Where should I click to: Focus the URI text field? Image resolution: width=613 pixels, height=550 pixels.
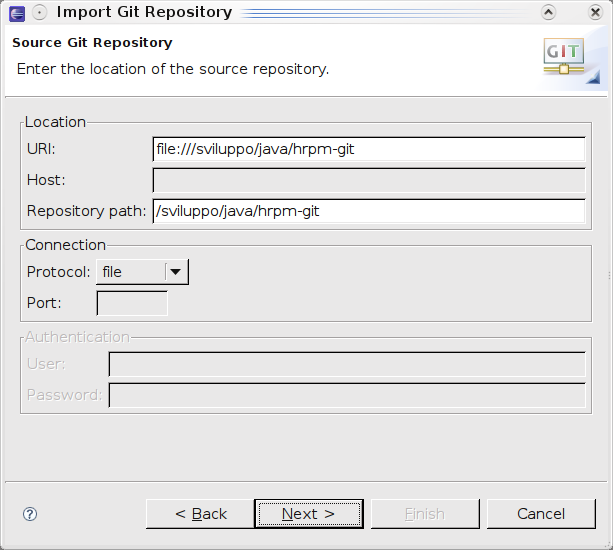coord(369,149)
